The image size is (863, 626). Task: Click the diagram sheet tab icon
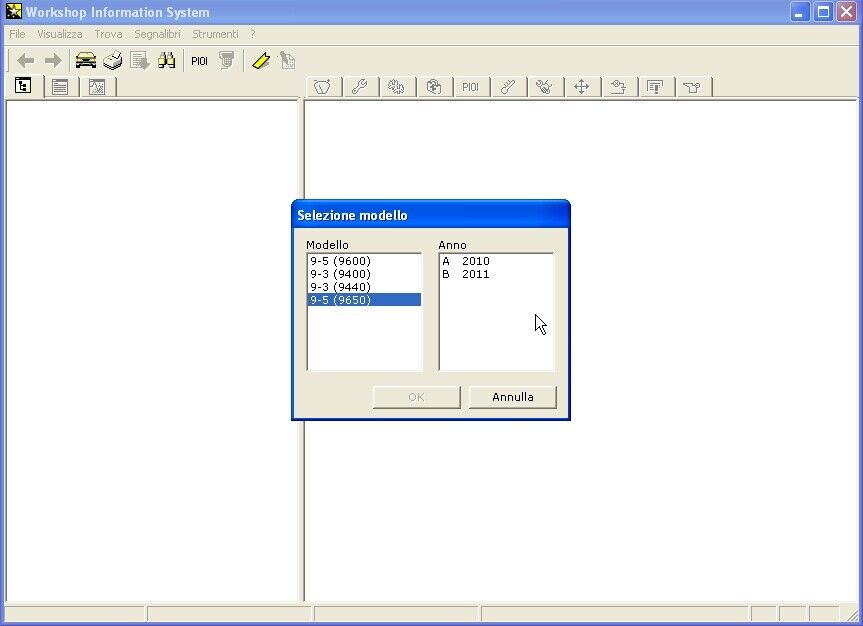click(x=655, y=86)
